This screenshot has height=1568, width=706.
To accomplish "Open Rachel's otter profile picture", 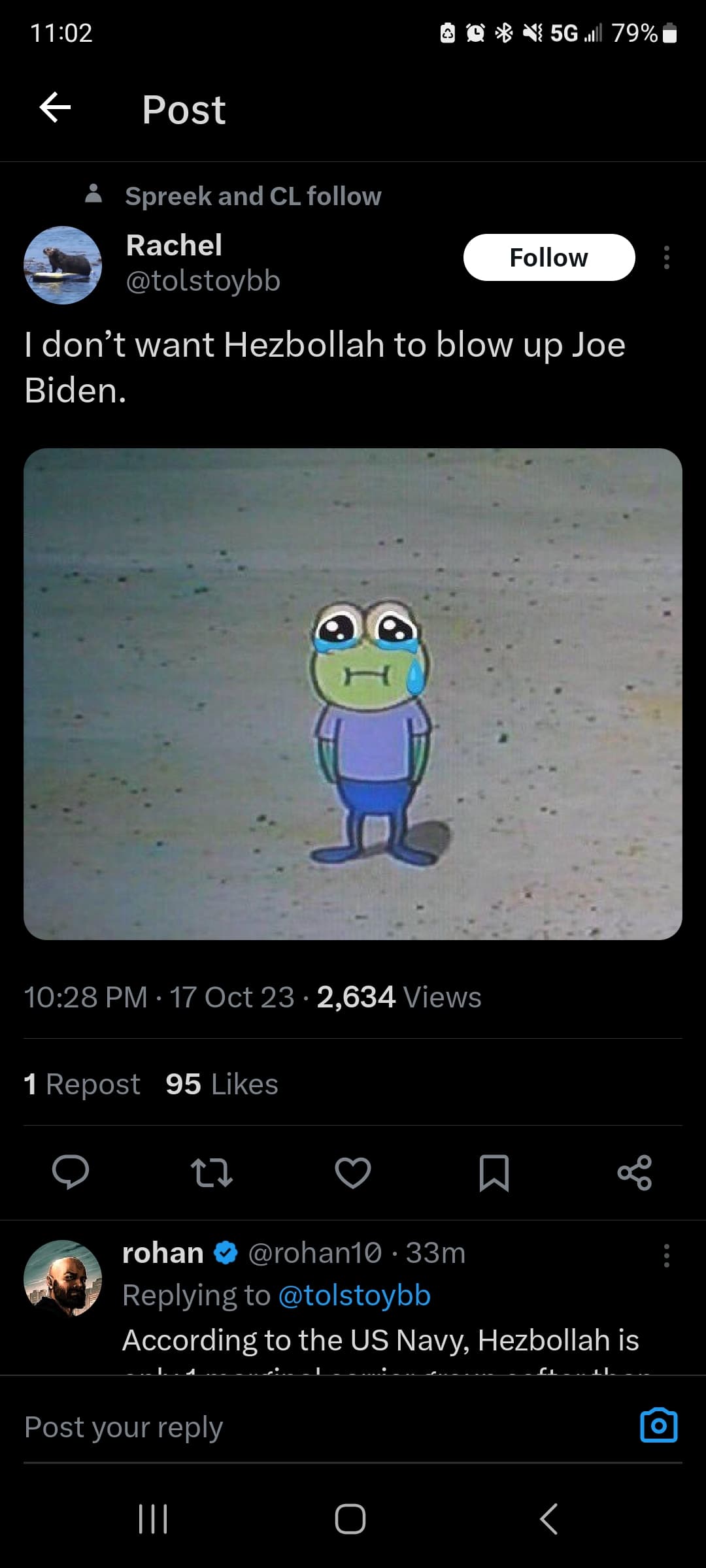I will (63, 265).
